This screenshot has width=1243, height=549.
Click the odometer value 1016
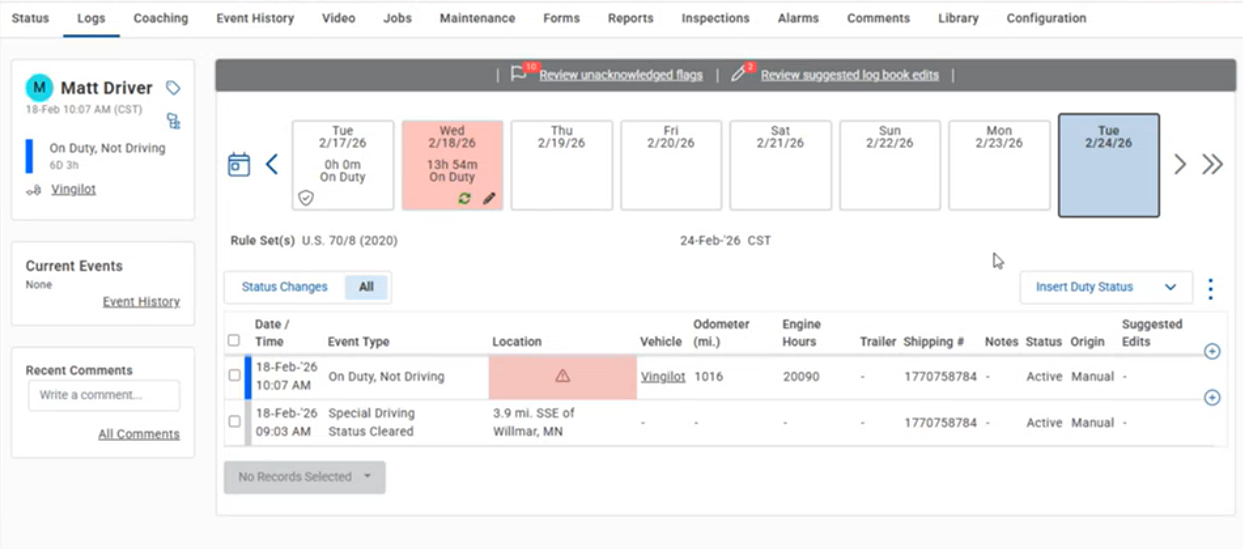[708, 377]
